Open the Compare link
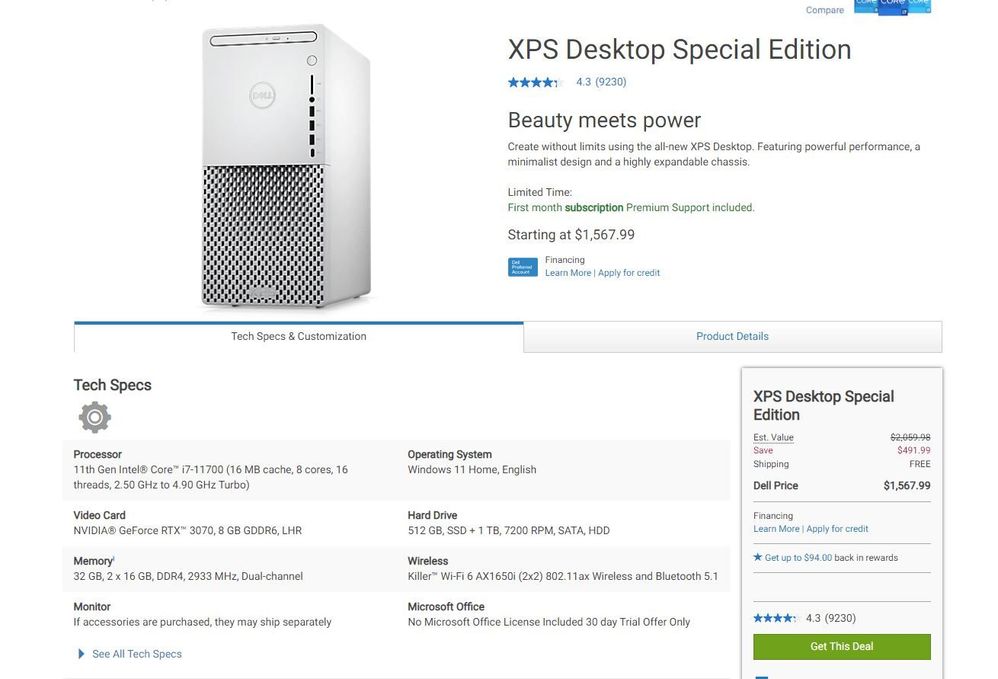 pyautogui.click(x=825, y=10)
